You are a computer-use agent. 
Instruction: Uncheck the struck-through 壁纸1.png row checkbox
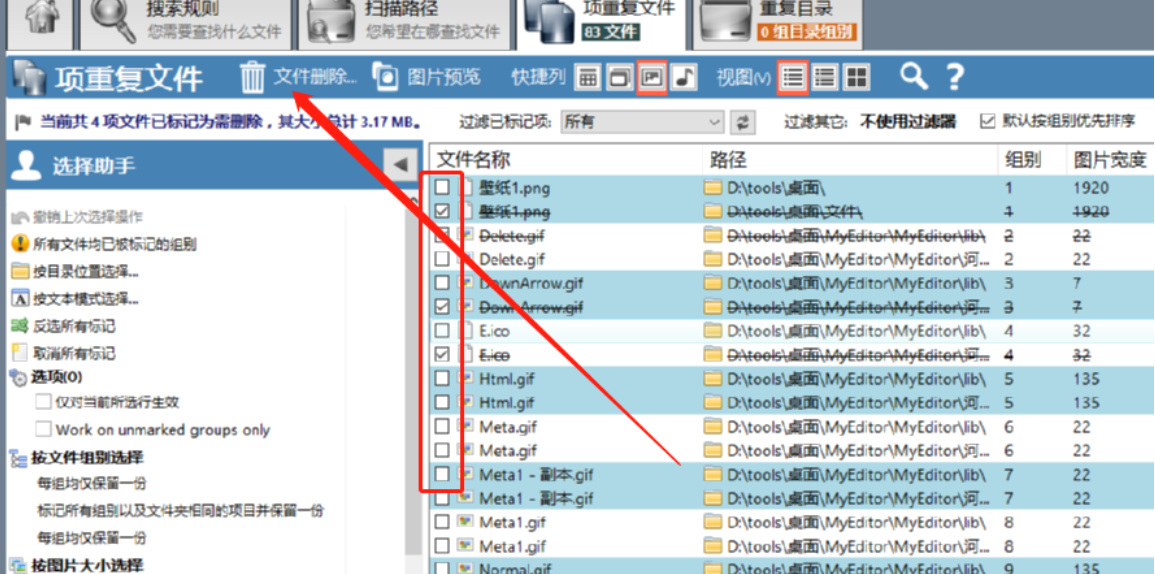442,211
